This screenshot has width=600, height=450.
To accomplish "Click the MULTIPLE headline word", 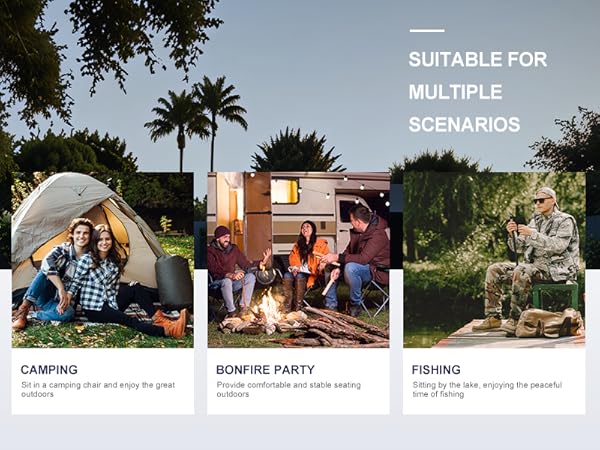I will (455, 92).
